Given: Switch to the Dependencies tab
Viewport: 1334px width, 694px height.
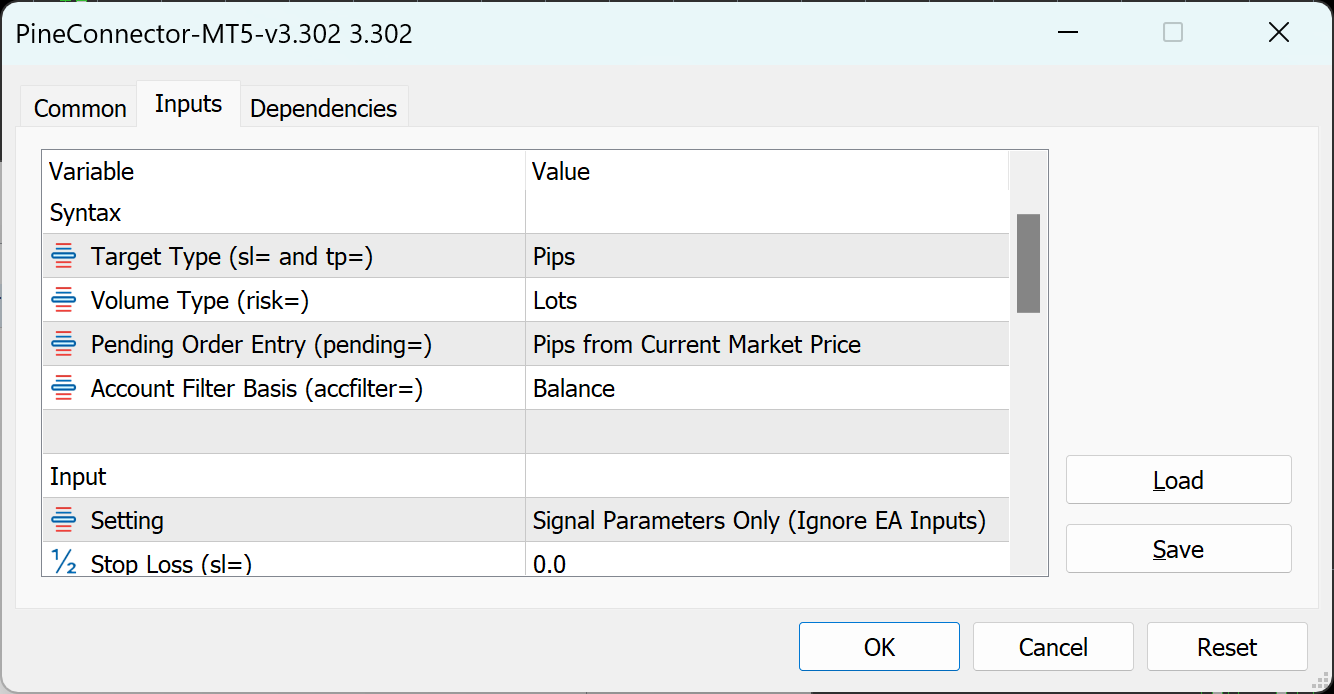Looking at the screenshot, I should (323, 108).
